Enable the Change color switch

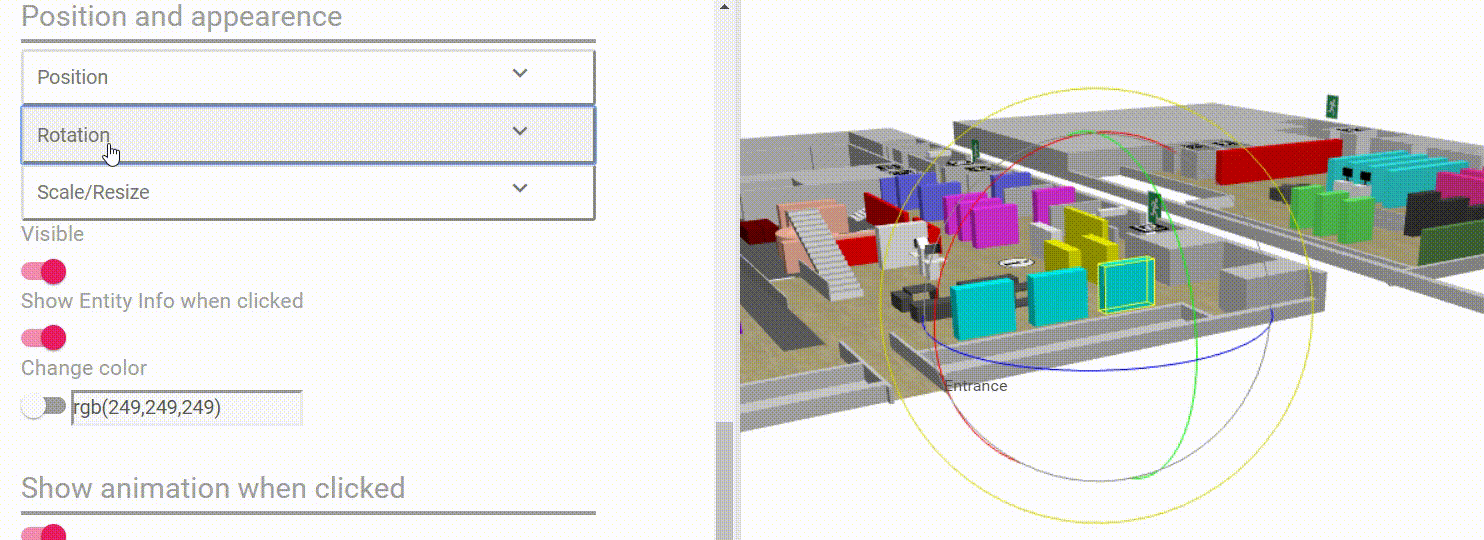tap(44, 407)
